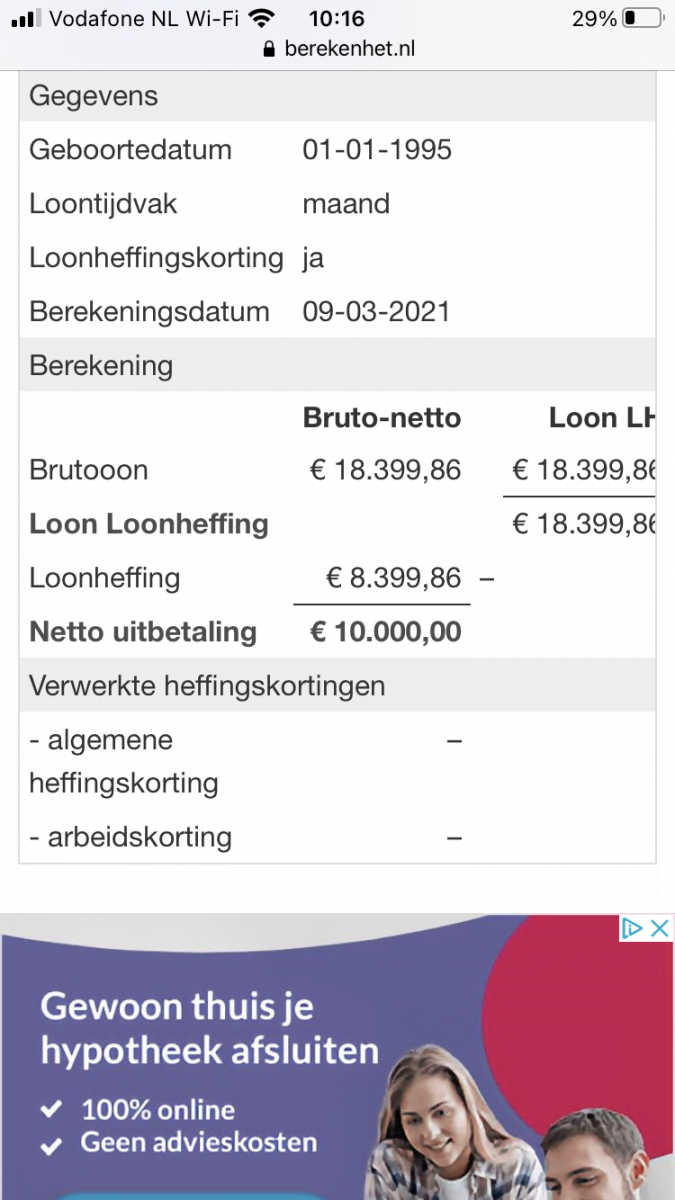Tap the Berekening section header
The height and width of the screenshot is (1200, 675).
pos(101,365)
